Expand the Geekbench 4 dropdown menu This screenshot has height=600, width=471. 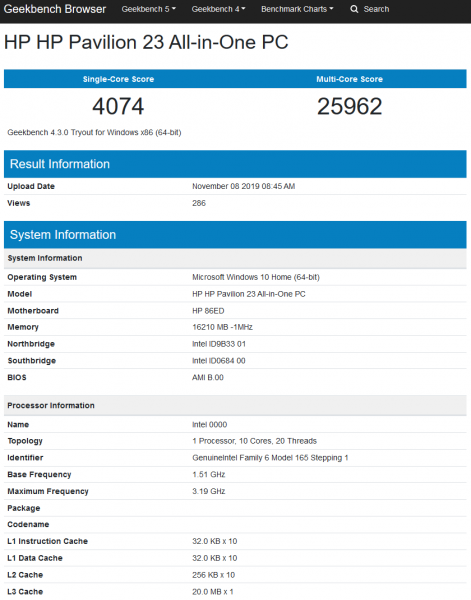(x=218, y=9)
